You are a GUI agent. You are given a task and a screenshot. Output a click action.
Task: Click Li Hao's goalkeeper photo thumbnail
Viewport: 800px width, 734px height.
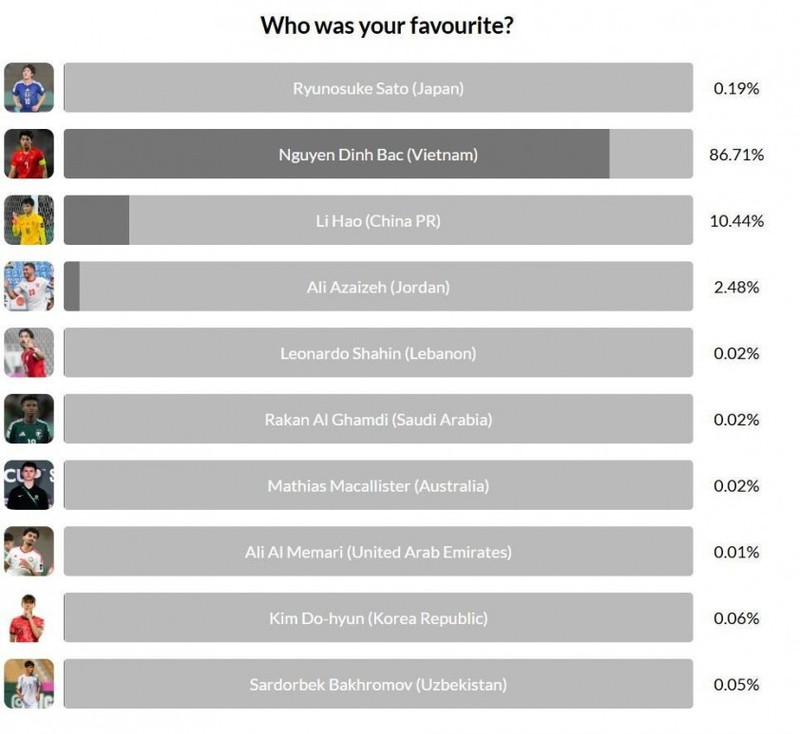coord(29,220)
